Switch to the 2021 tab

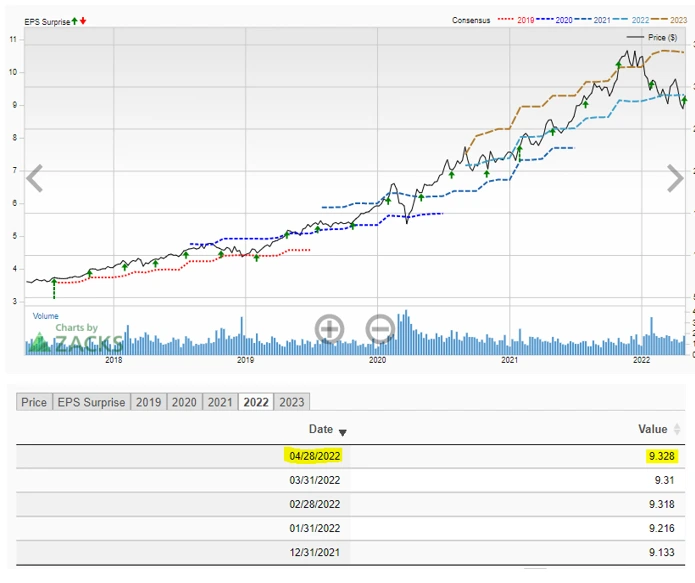click(220, 402)
